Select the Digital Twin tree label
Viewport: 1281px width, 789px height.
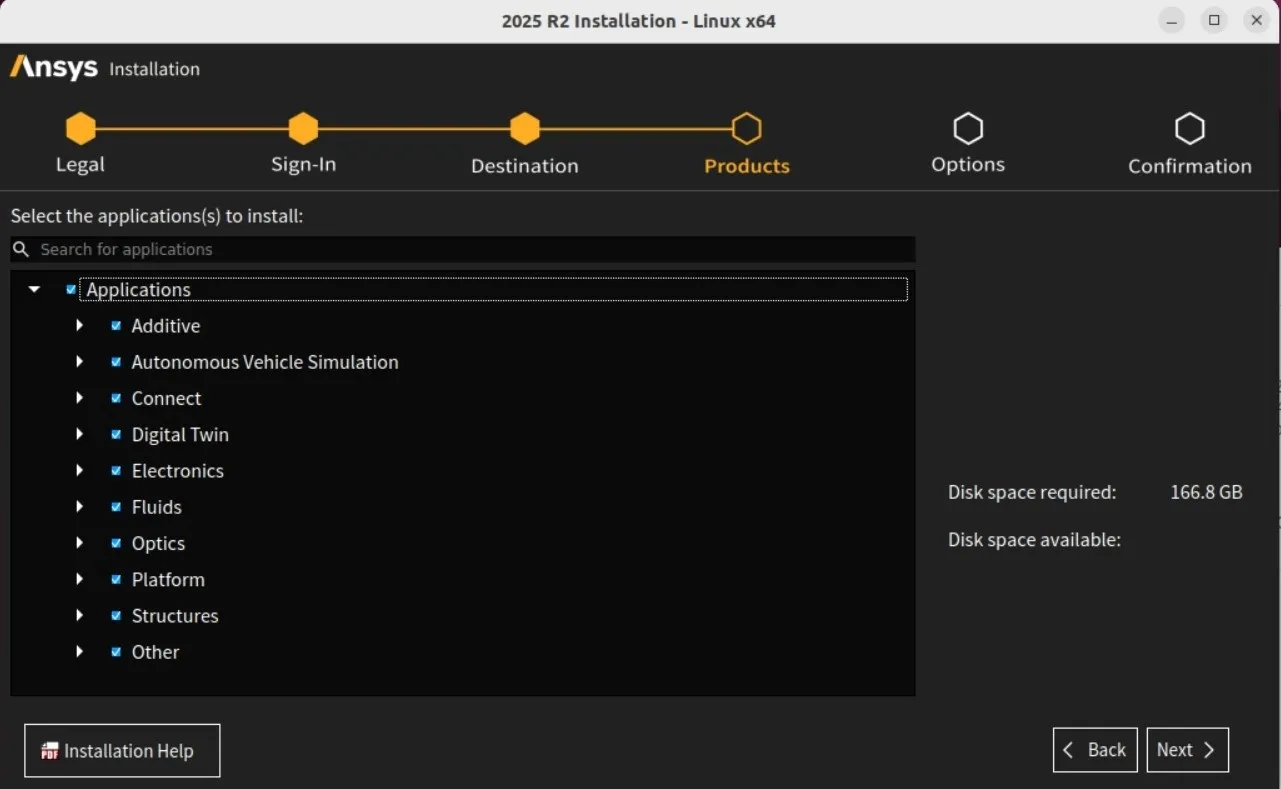click(x=180, y=435)
